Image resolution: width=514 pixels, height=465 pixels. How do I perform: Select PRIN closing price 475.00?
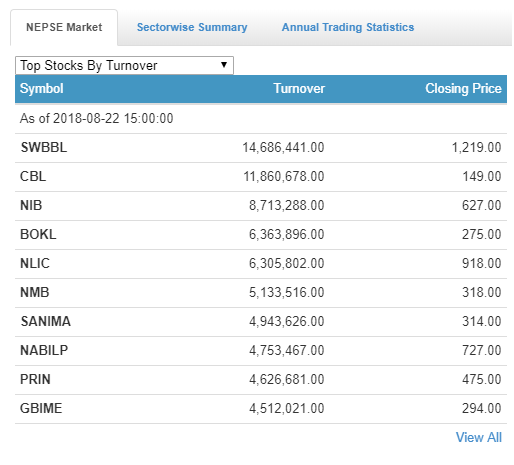pos(482,379)
